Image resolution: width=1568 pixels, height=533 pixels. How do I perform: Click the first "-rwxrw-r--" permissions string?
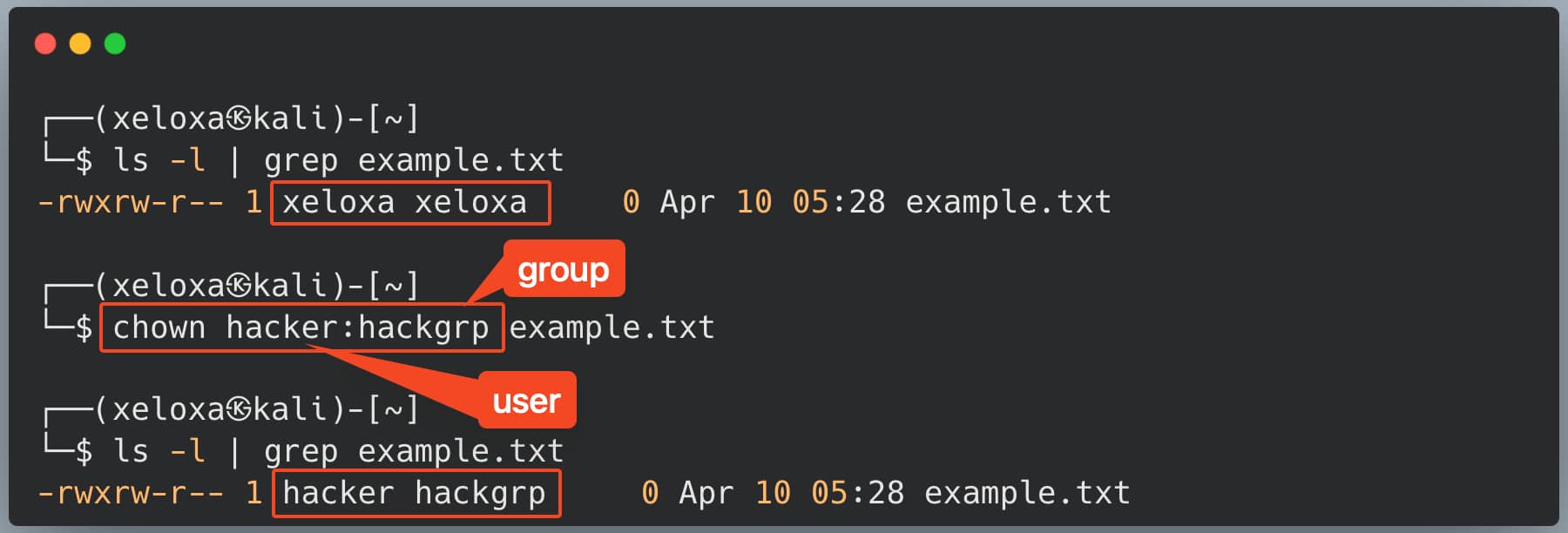[x=131, y=203]
